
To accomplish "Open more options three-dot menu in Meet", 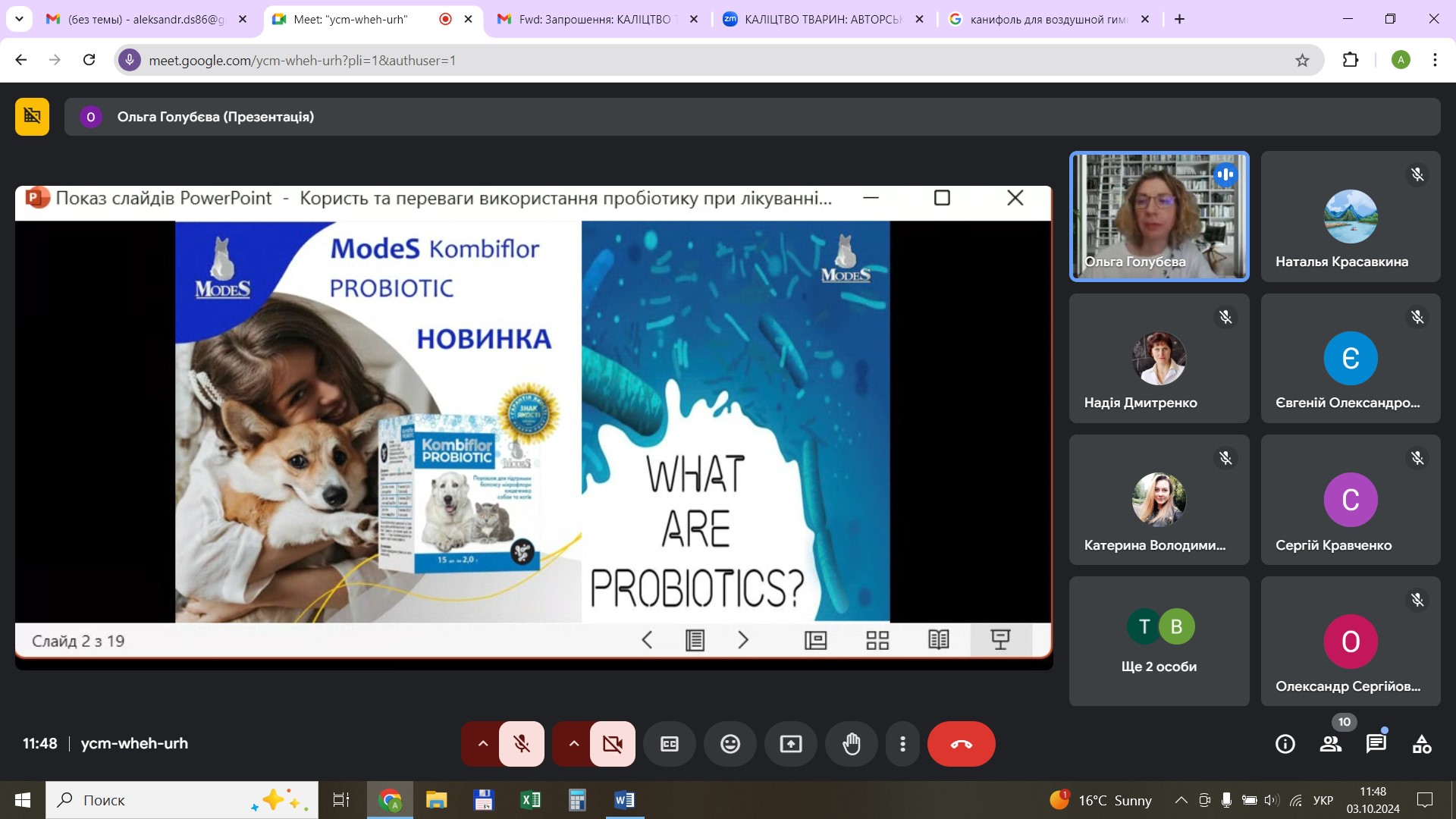I will 902,744.
